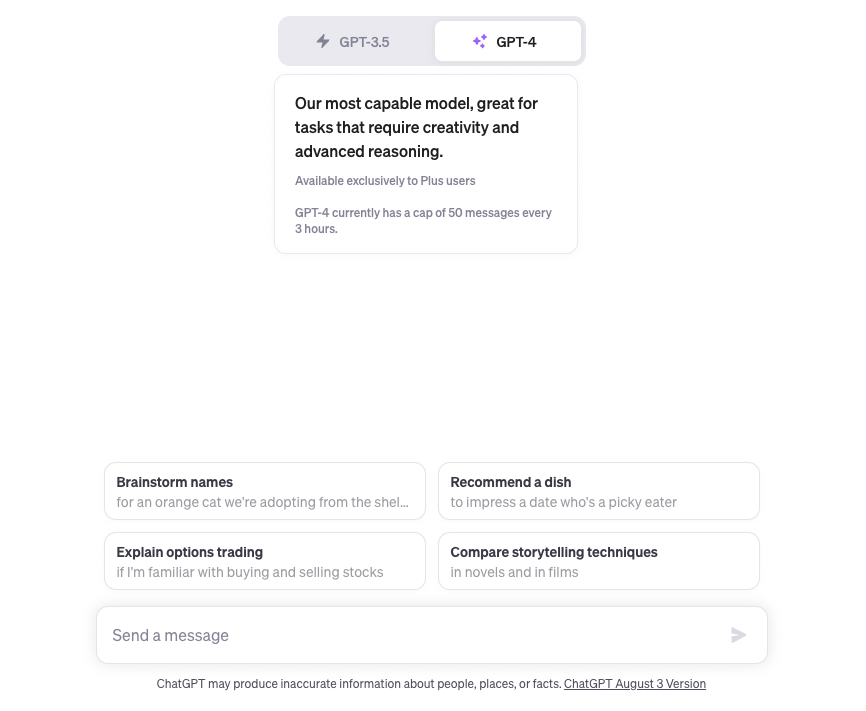The height and width of the screenshot is (711, 866).
Task: Switch to the GPT-3.5 model tab
Action: (x=355, y=41)
